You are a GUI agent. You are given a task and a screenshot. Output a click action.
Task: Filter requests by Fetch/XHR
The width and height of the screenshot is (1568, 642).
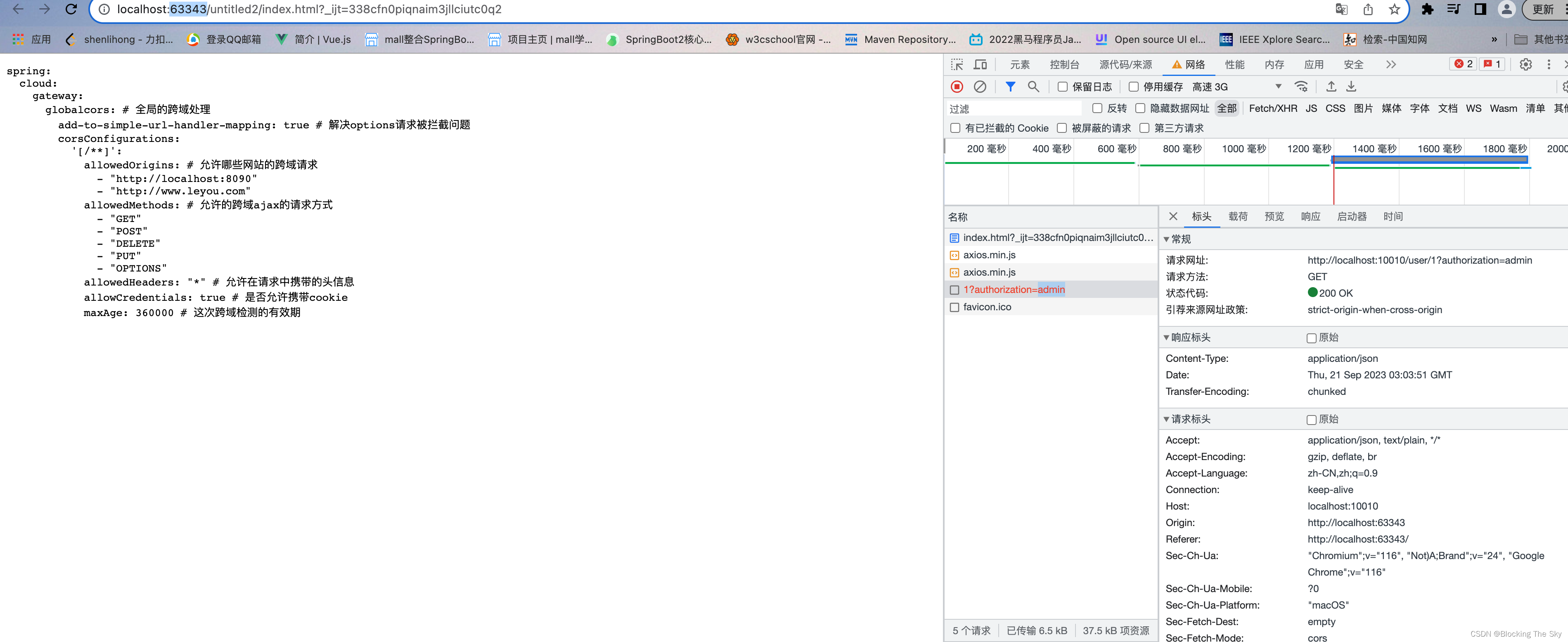[x=1273, y=109]
